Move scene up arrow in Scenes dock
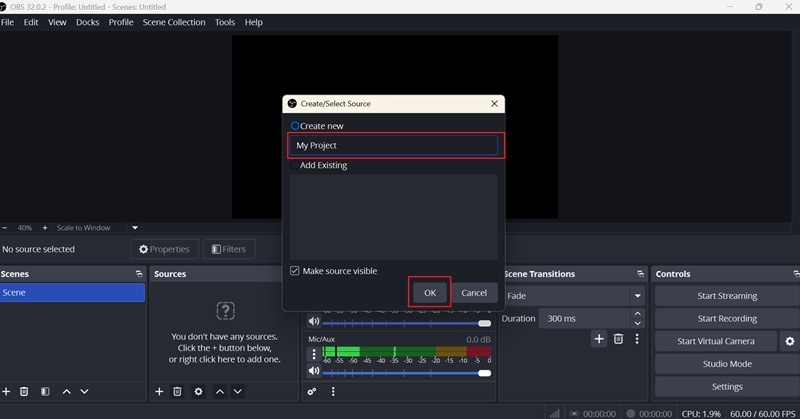 (67, 391)
